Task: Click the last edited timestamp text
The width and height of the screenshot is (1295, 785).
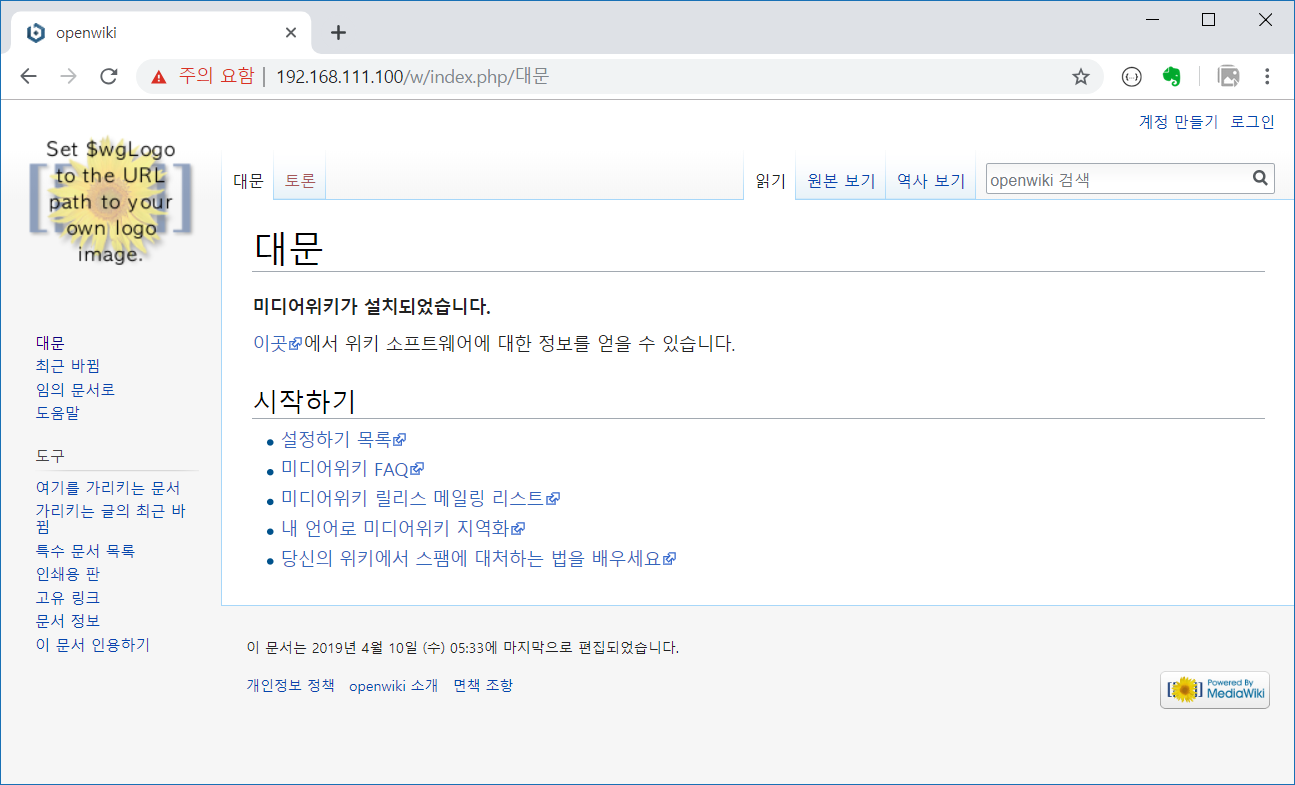Action: [x=463, y=648]
